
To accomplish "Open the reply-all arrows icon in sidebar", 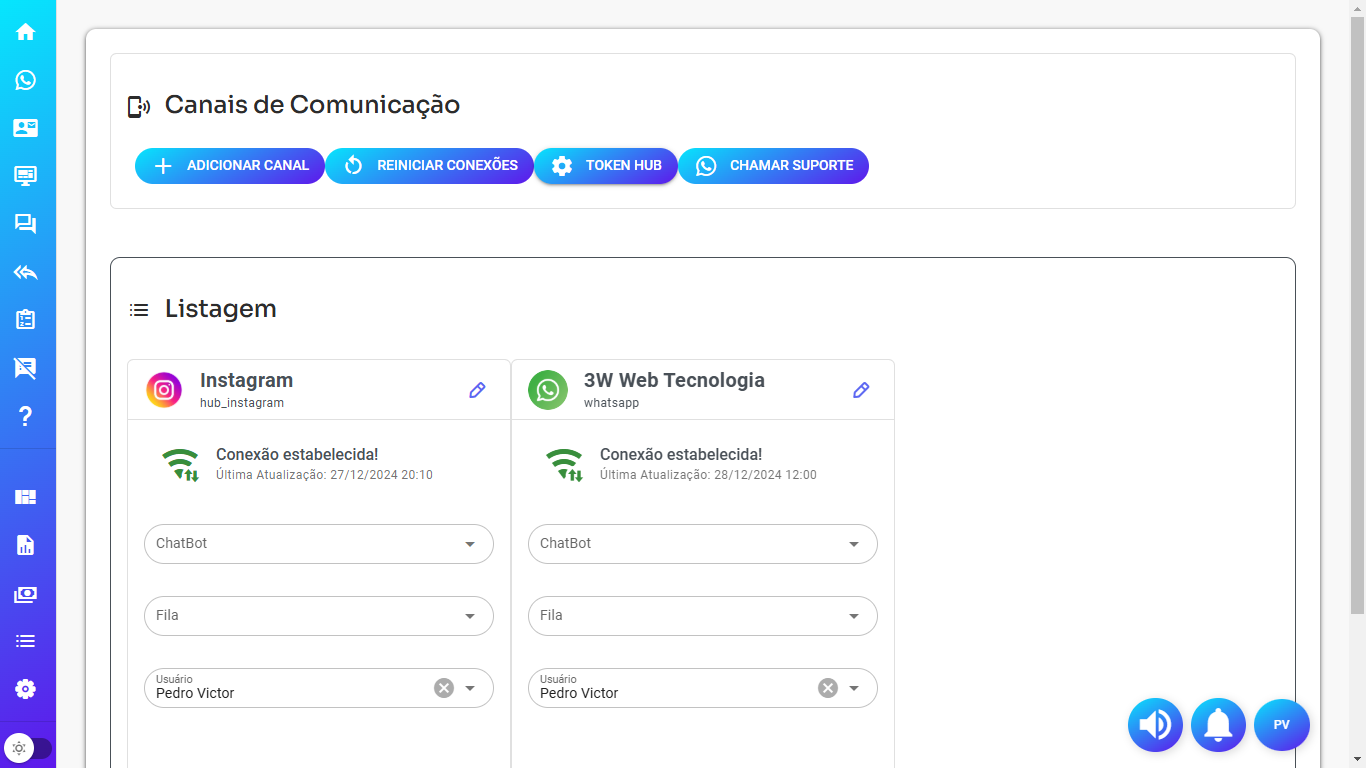I will (26, 272).
